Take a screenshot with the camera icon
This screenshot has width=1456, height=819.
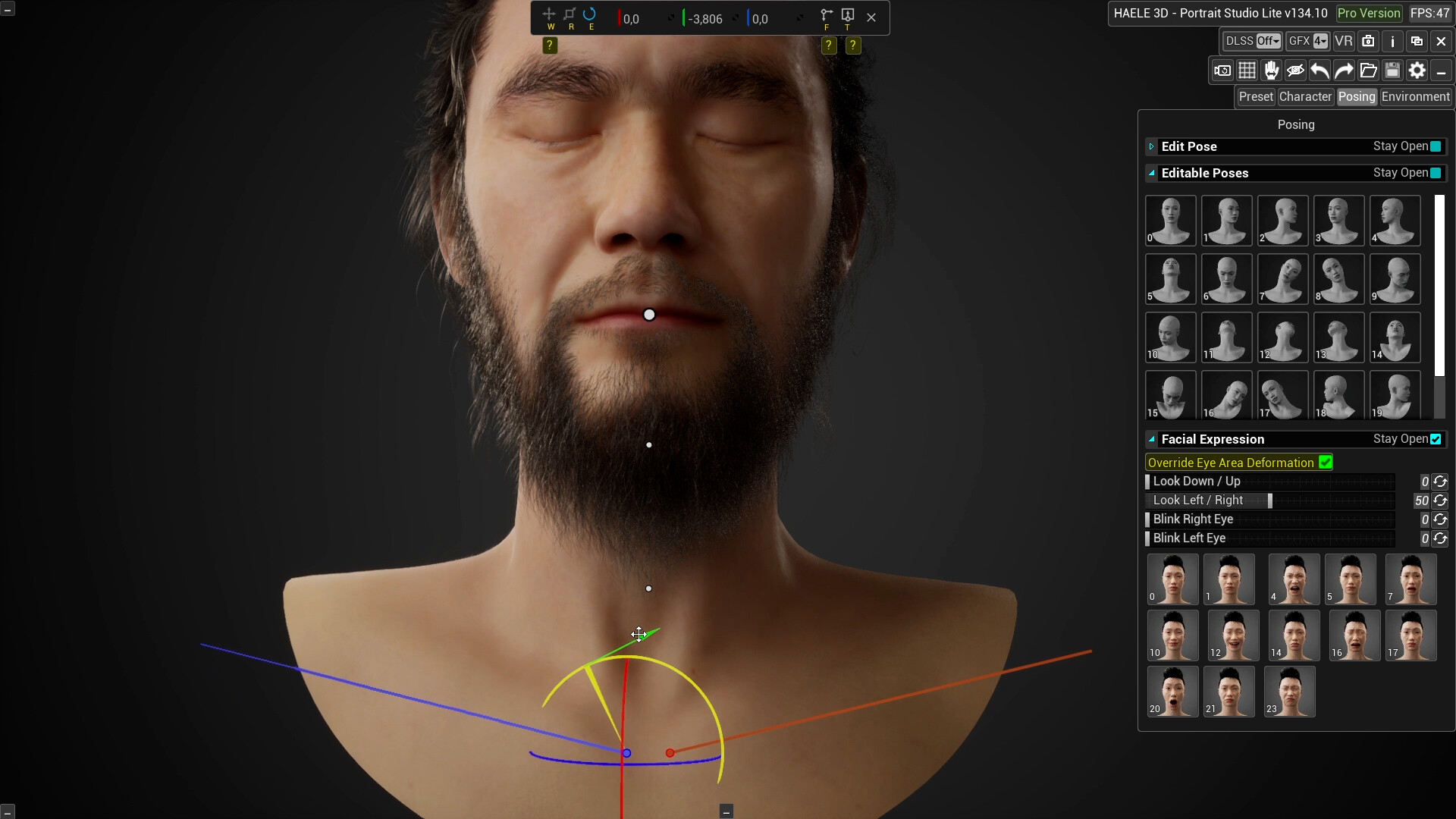tap(1368, 41)
